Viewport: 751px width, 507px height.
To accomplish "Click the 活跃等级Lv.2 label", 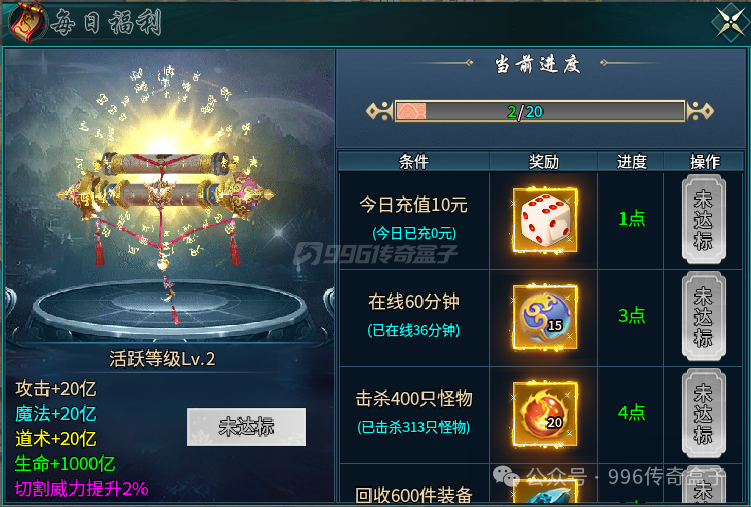I will coord(162,359).
